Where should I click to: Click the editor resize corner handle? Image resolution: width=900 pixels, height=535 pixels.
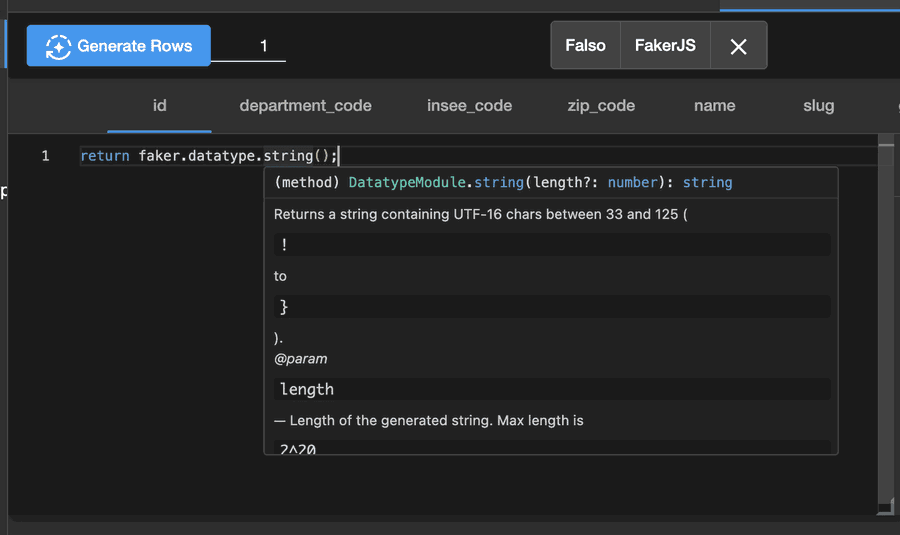tap(886, 507)
